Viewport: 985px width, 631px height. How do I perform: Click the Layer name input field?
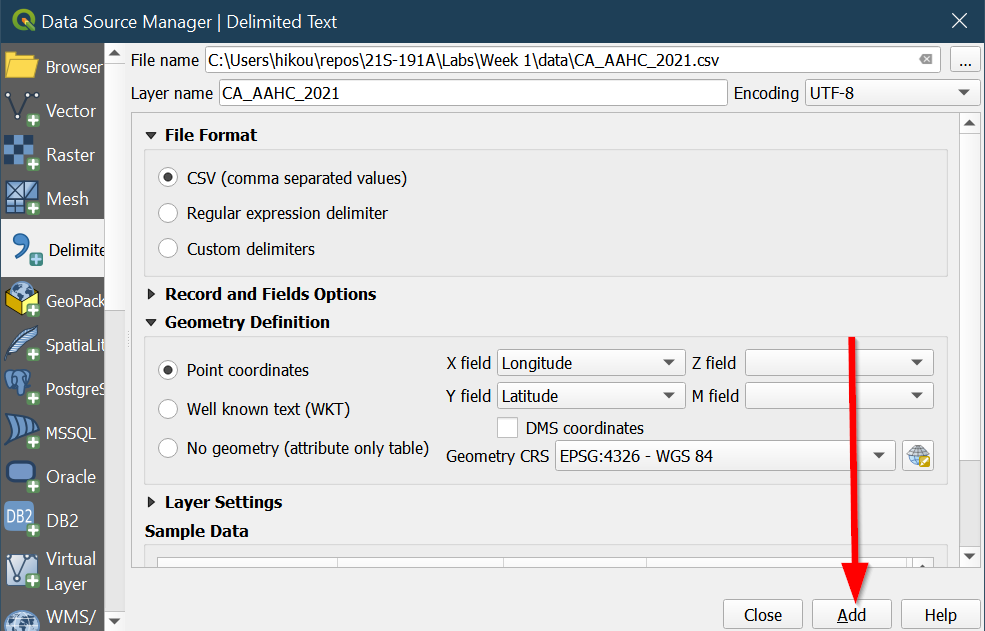(472, 93)
